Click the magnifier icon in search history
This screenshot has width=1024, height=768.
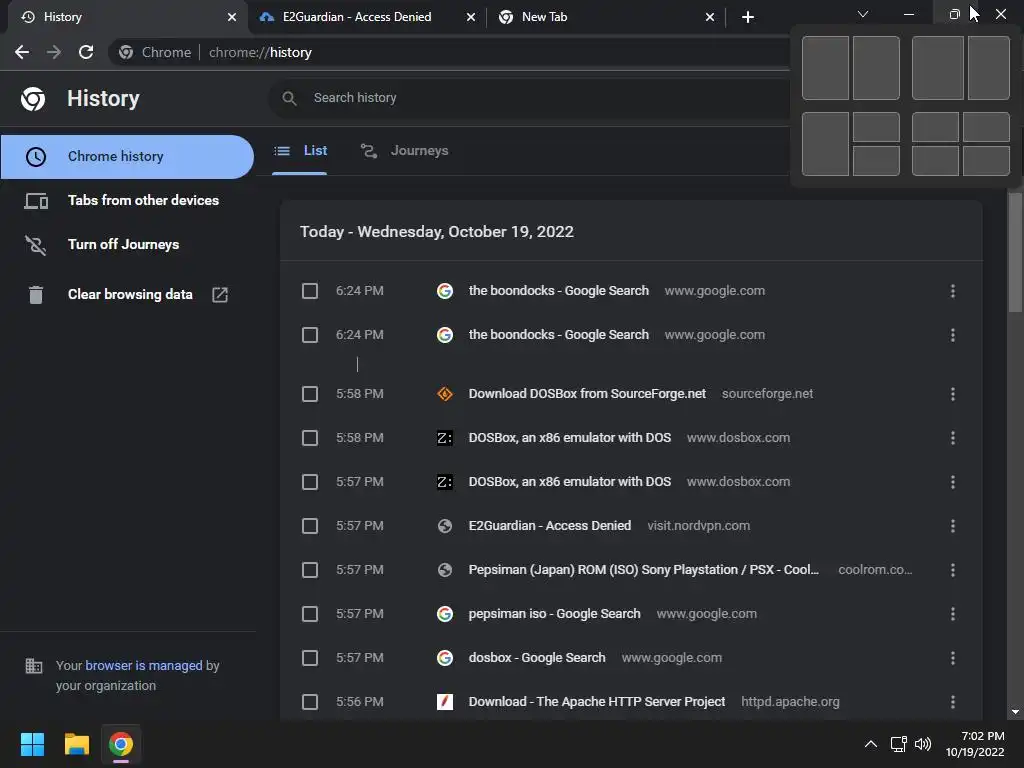tap(289, 98)
